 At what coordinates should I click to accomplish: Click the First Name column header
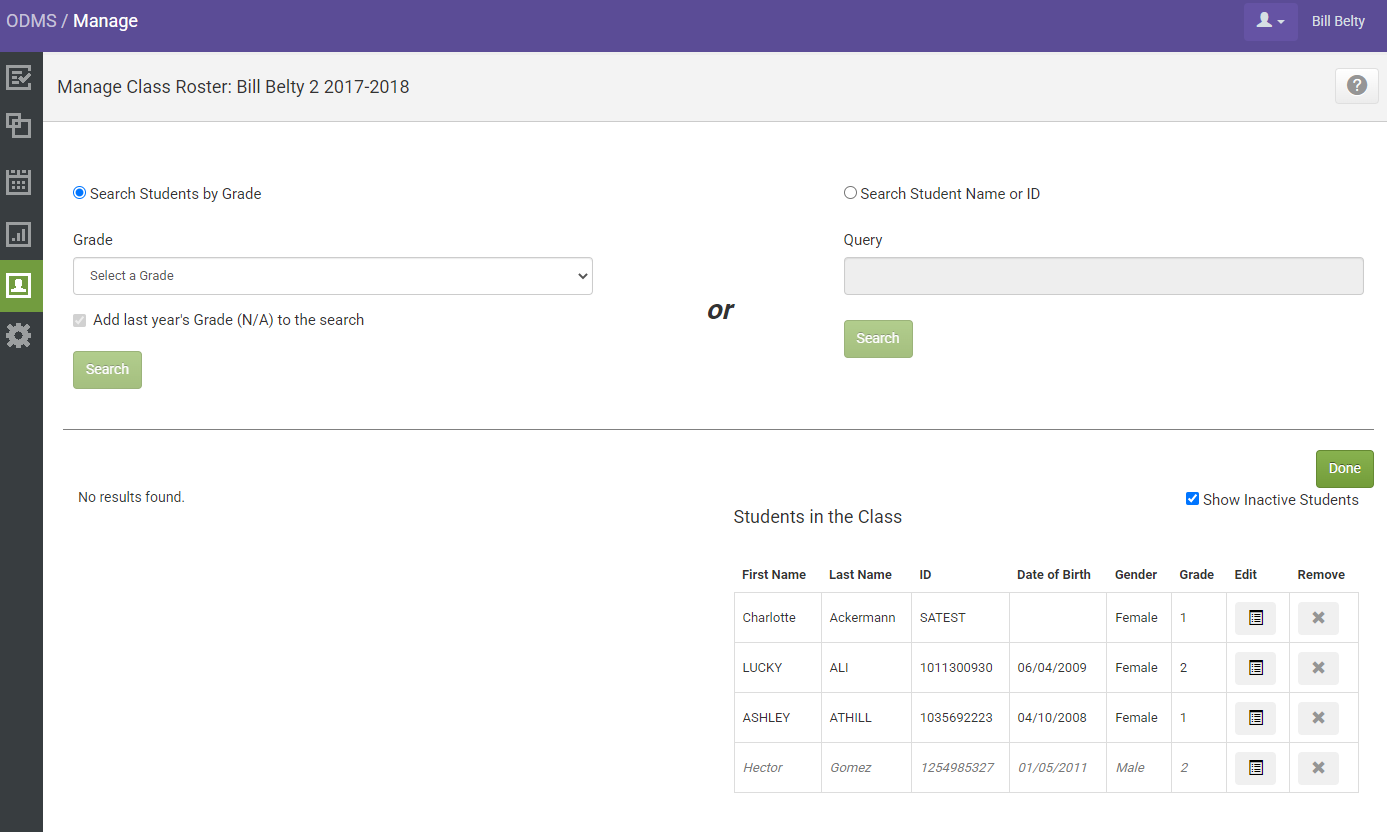click(774, 575)
